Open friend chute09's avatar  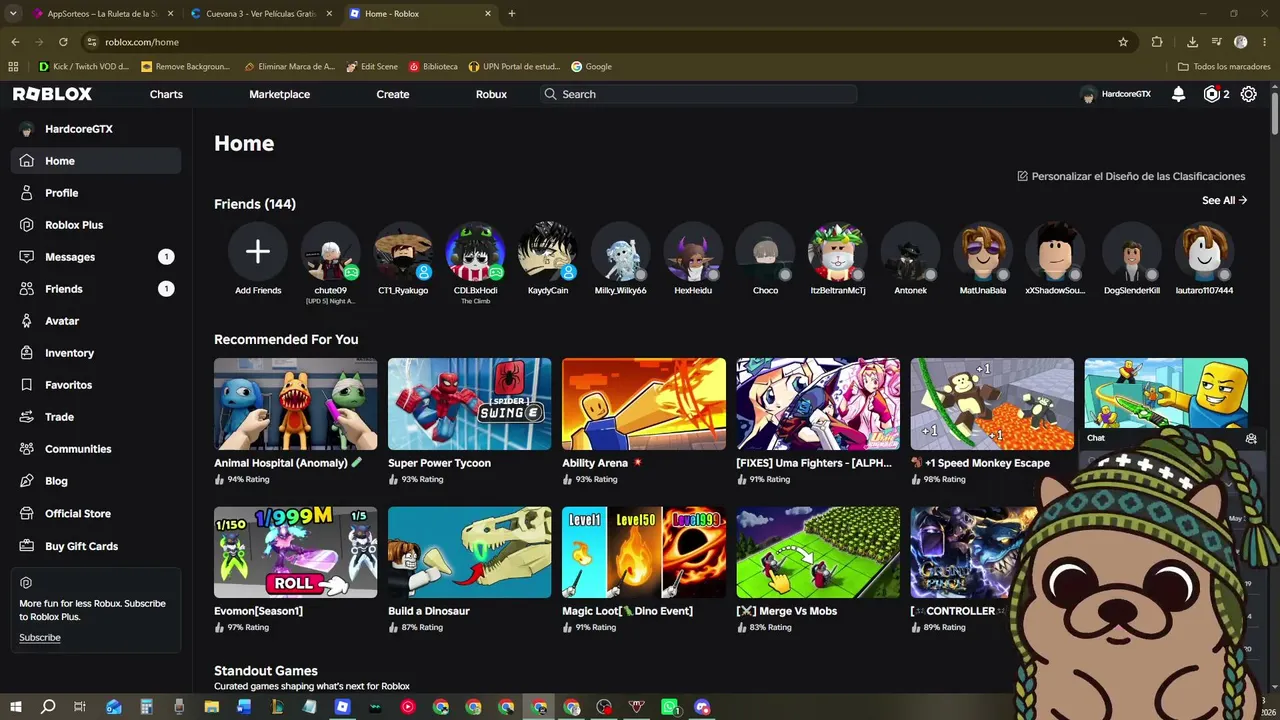331,251
